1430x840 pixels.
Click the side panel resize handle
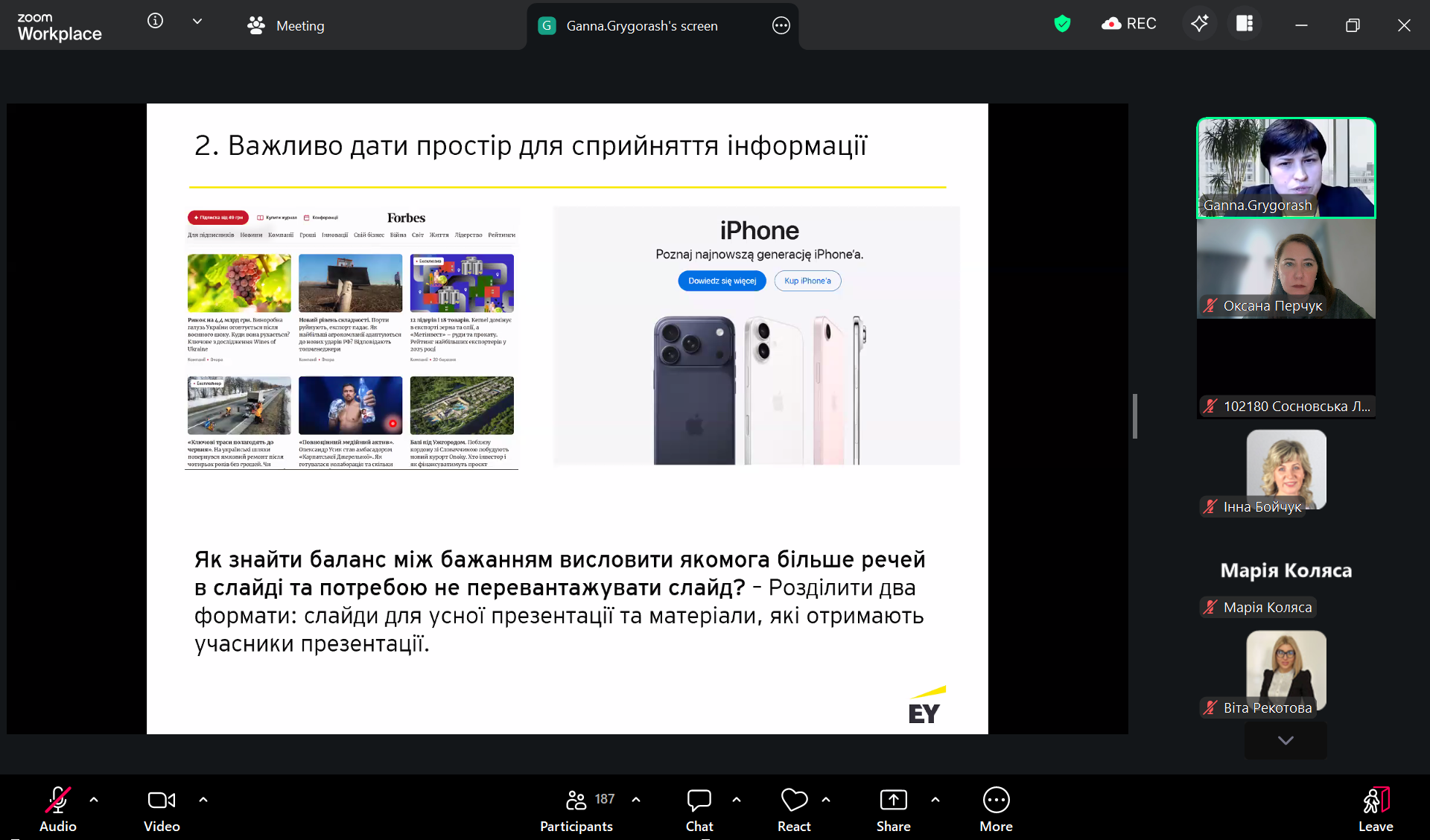click(x=1134, y=416)
